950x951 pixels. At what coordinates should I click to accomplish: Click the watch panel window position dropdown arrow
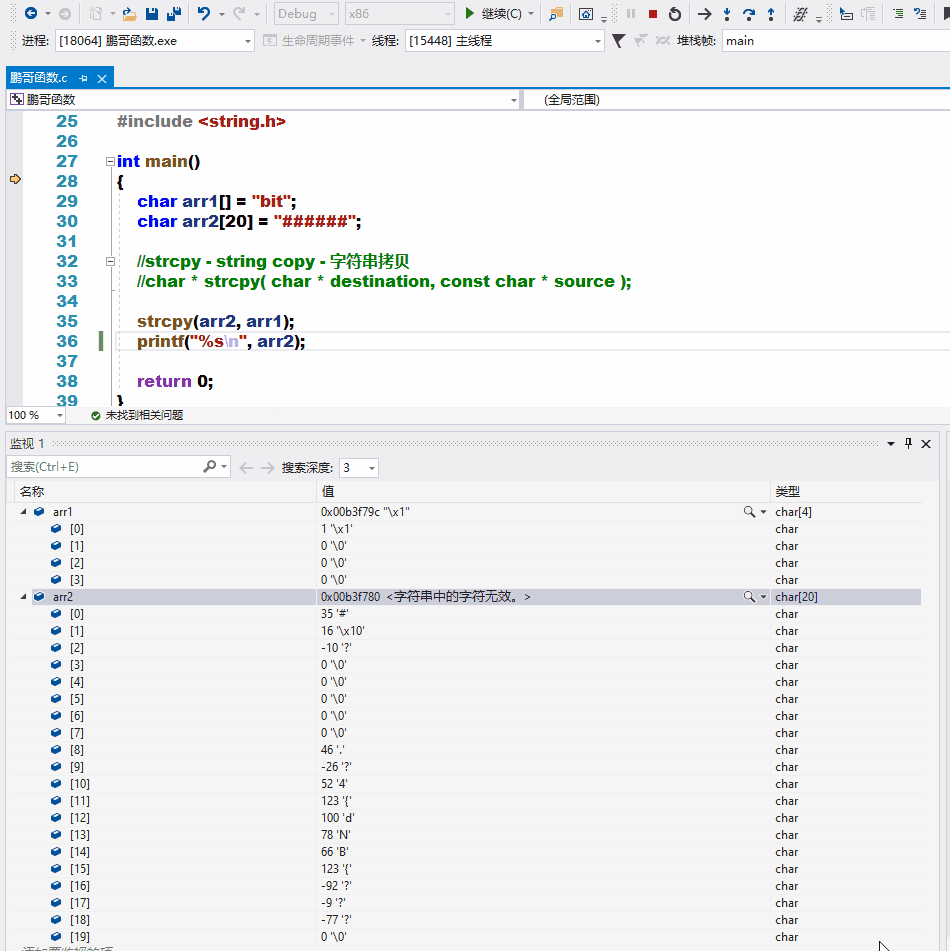pos(891,444)
